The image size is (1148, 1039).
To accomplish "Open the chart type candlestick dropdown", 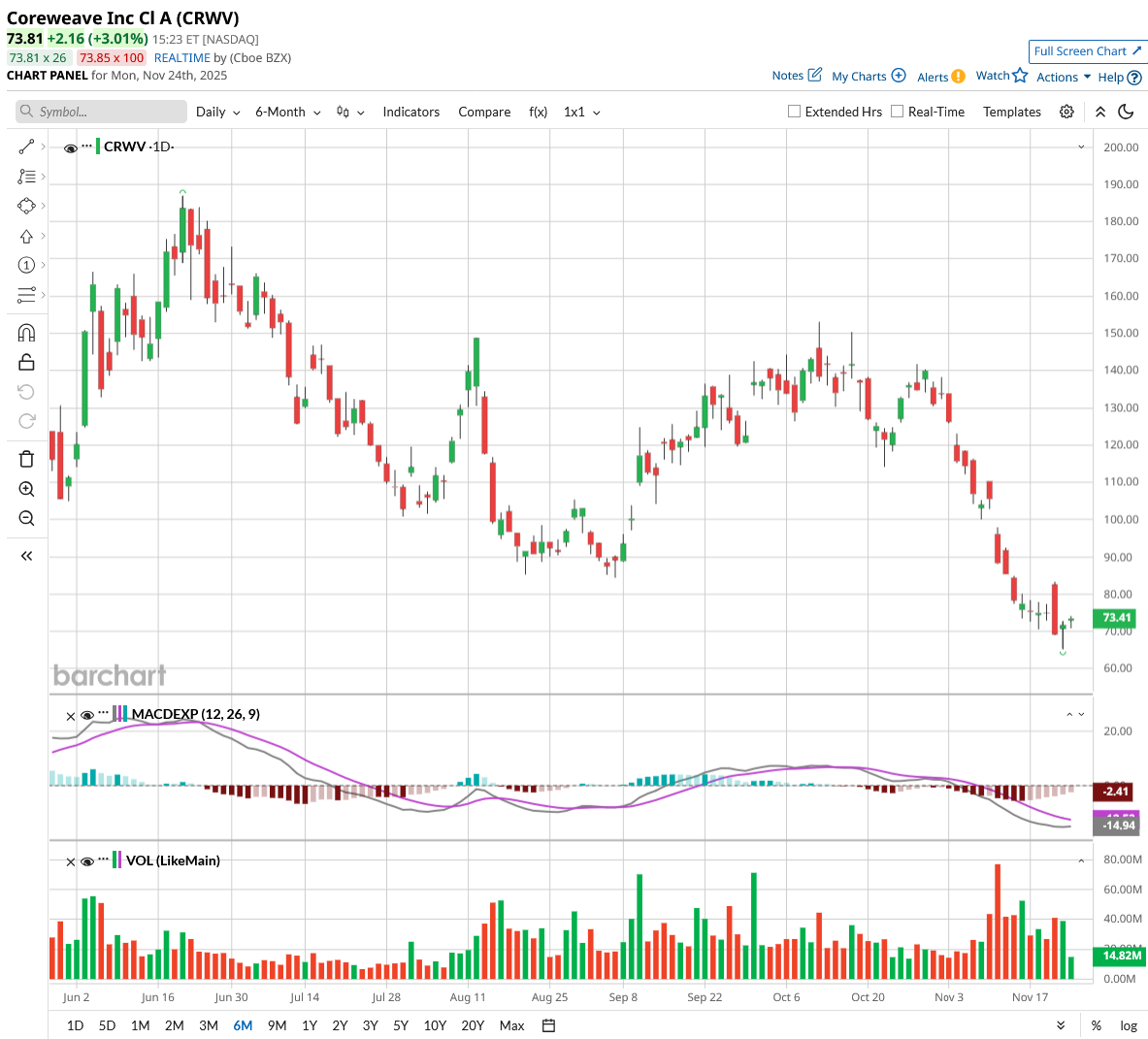I will pos(350,112).
